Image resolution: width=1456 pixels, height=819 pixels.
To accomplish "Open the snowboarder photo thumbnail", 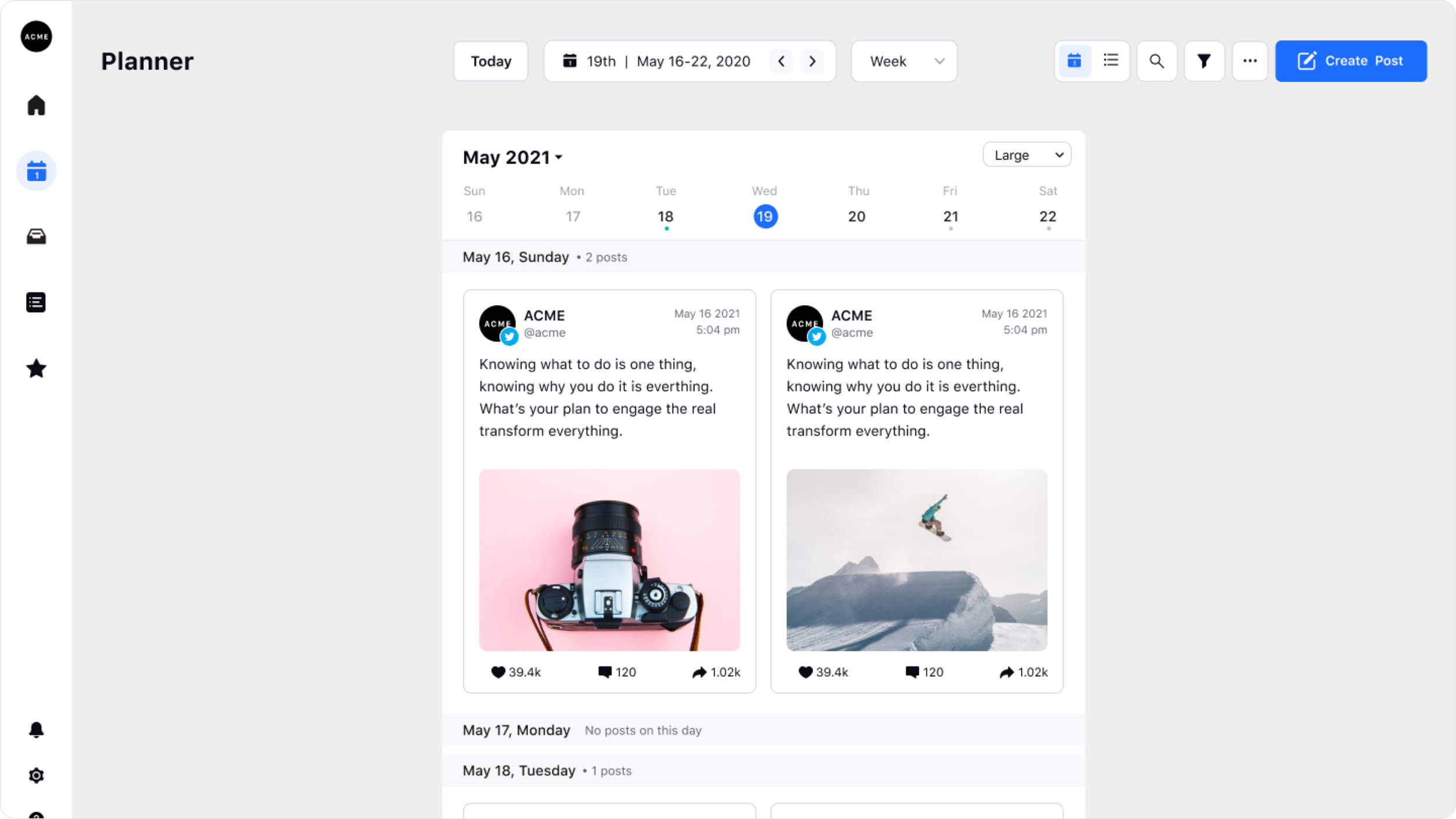I will click(917, 560).
